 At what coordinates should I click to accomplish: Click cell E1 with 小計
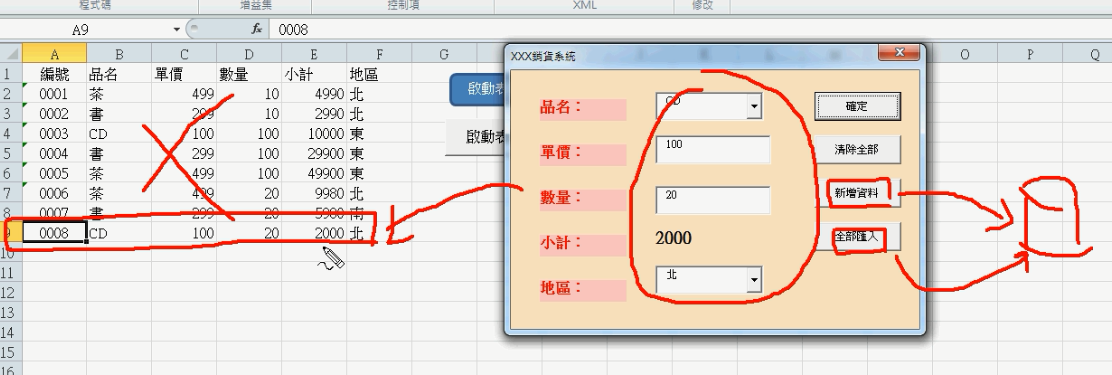tap(314, 74)
